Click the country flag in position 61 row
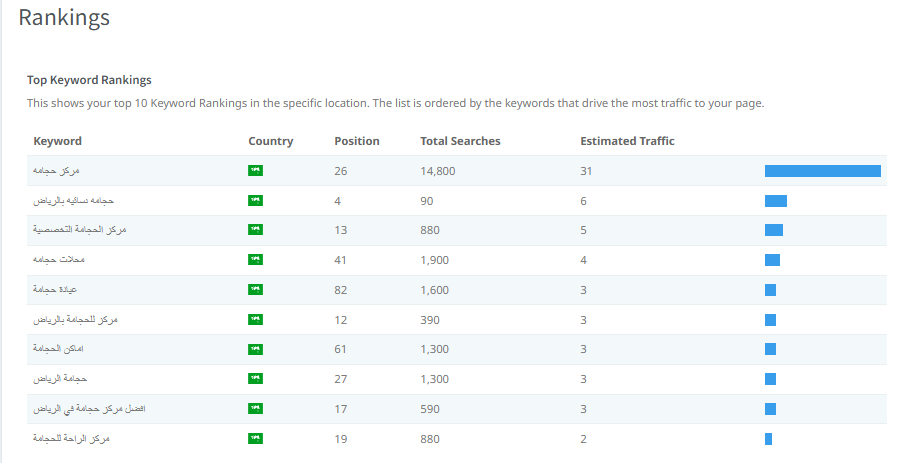 [x=255, y=349]
